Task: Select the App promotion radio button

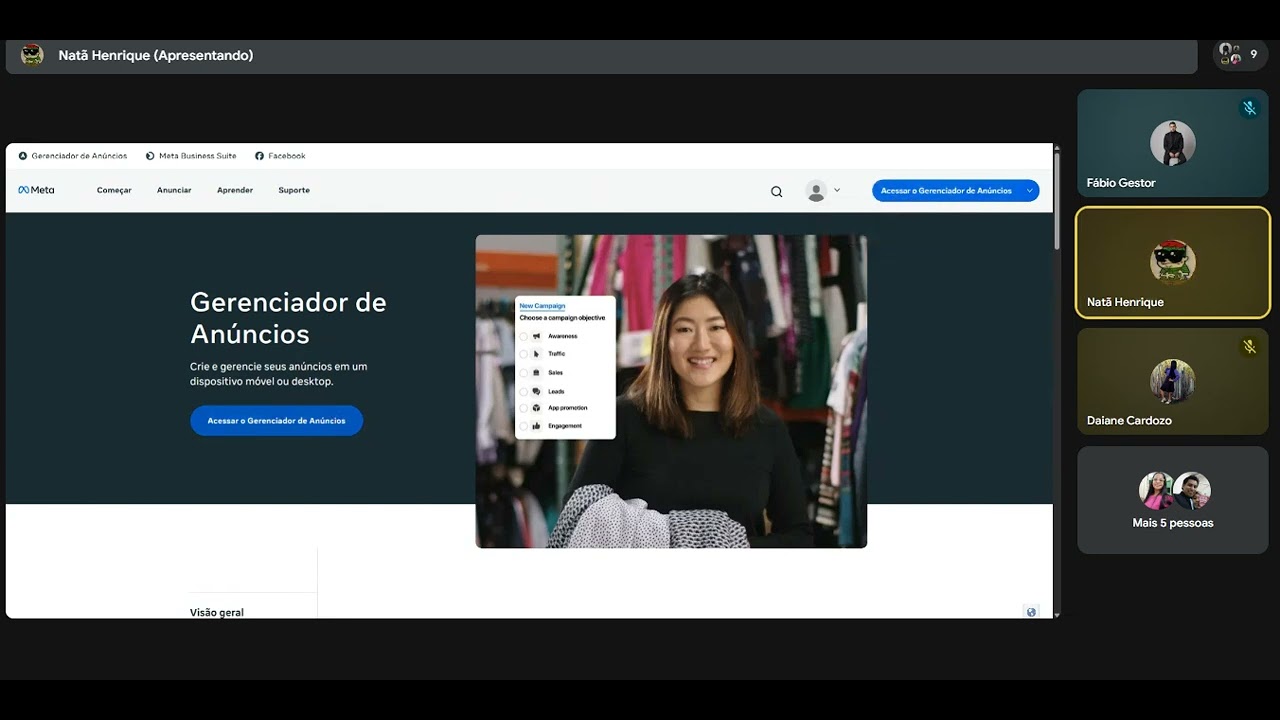Action: [523, 408]
